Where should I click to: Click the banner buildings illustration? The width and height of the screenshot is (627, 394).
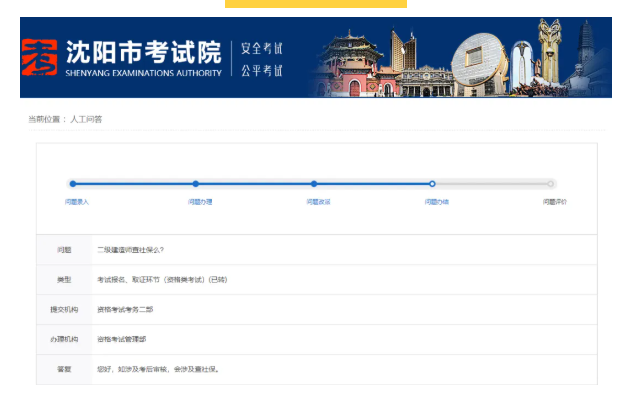[460, 58]
